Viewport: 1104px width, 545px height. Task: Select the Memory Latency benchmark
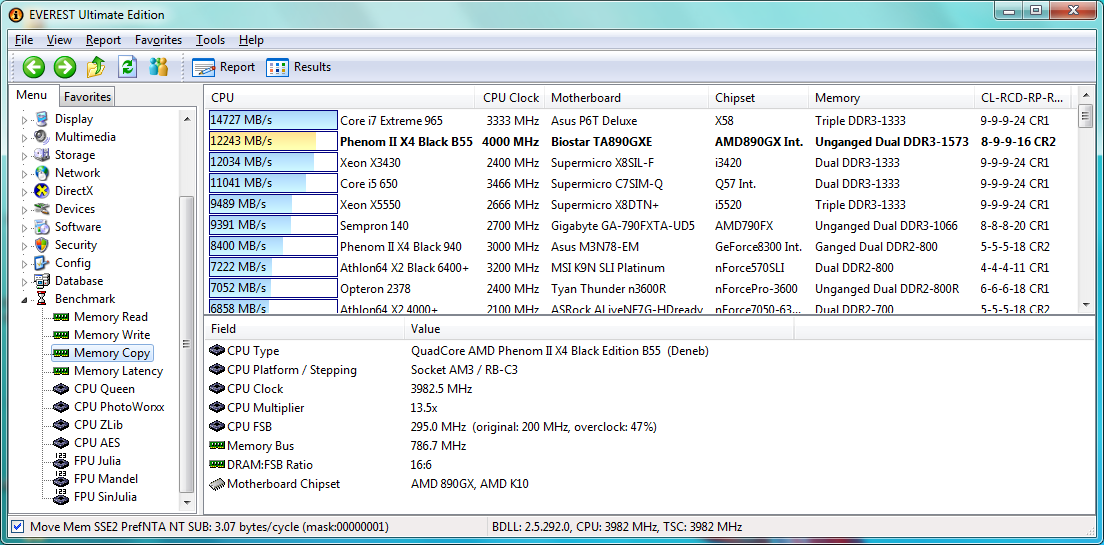click(x=118, y=371)
